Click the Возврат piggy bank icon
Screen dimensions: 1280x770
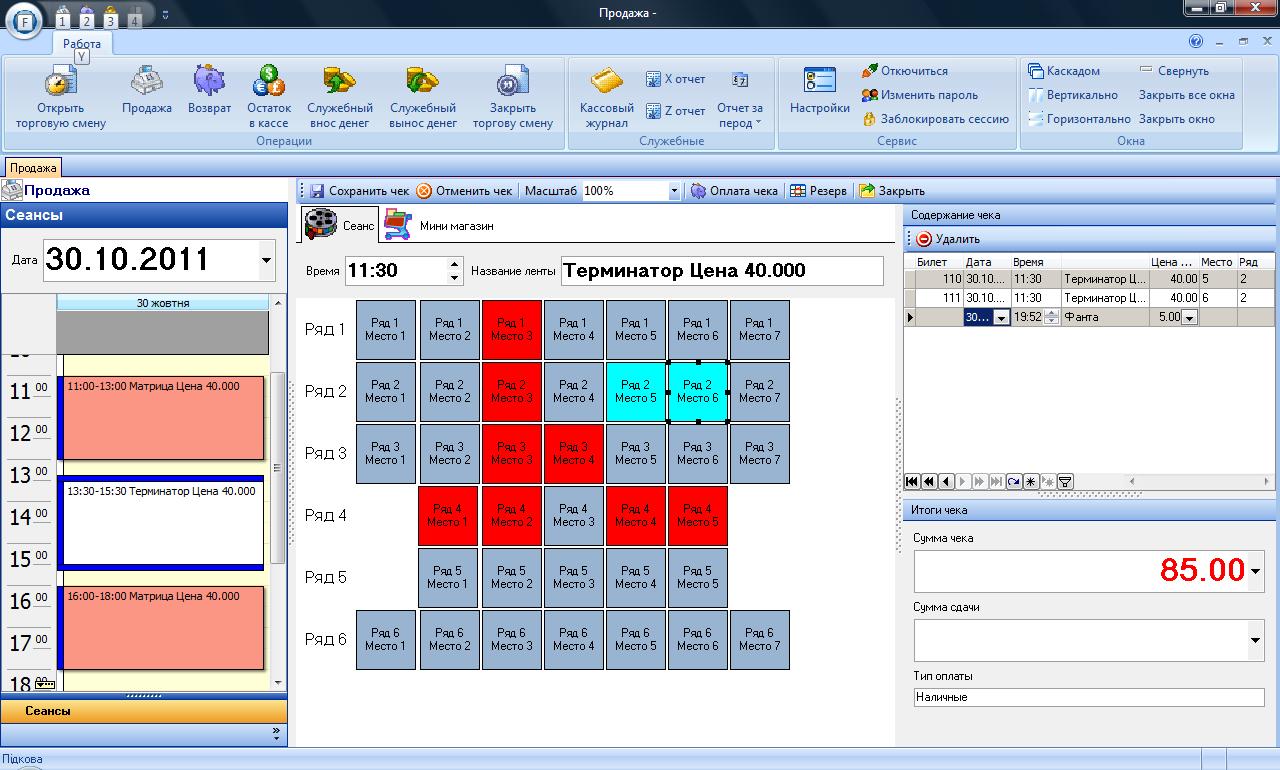pyautogui.click(x=209, y=82)
